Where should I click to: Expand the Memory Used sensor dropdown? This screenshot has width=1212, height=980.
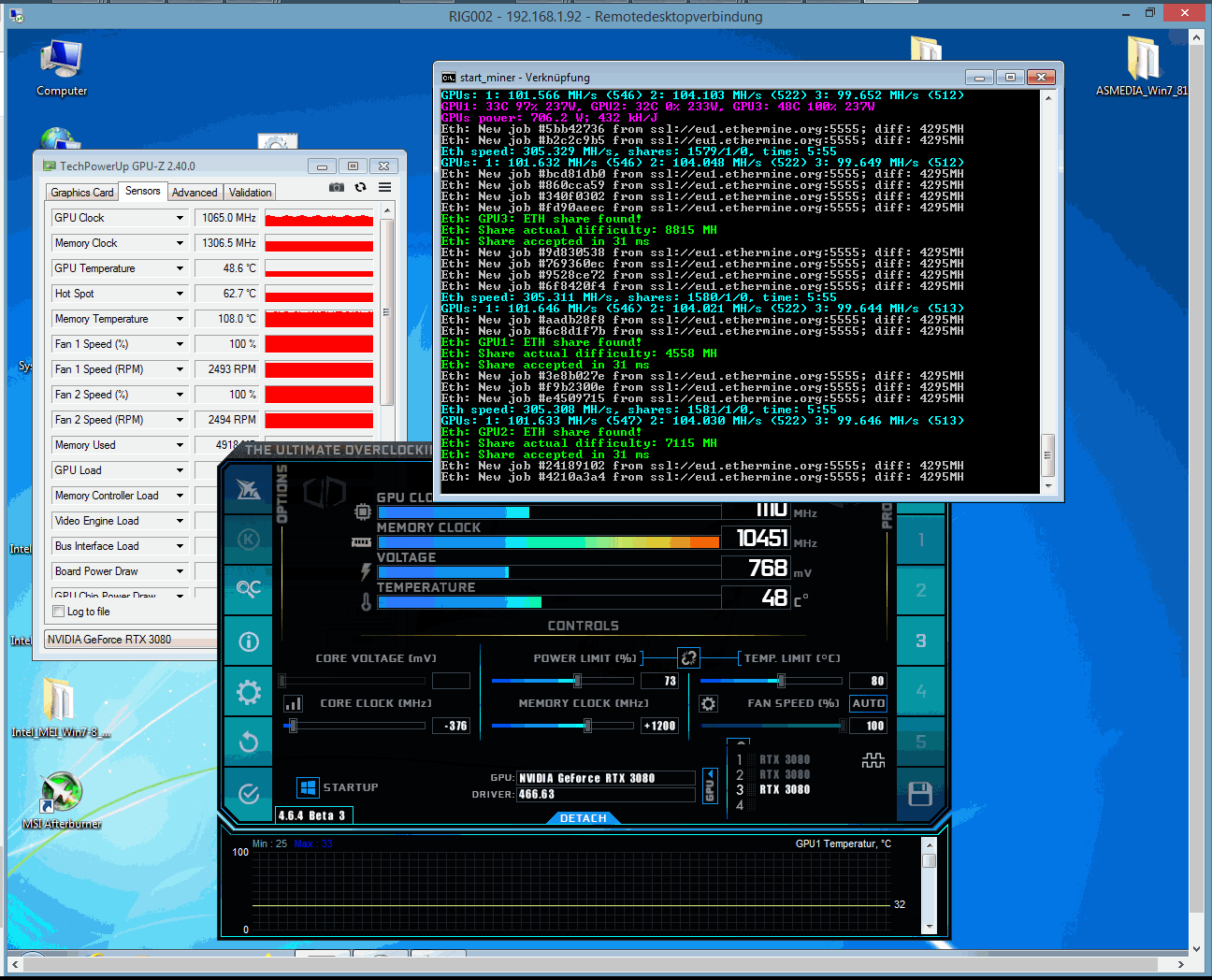point(180,445)
